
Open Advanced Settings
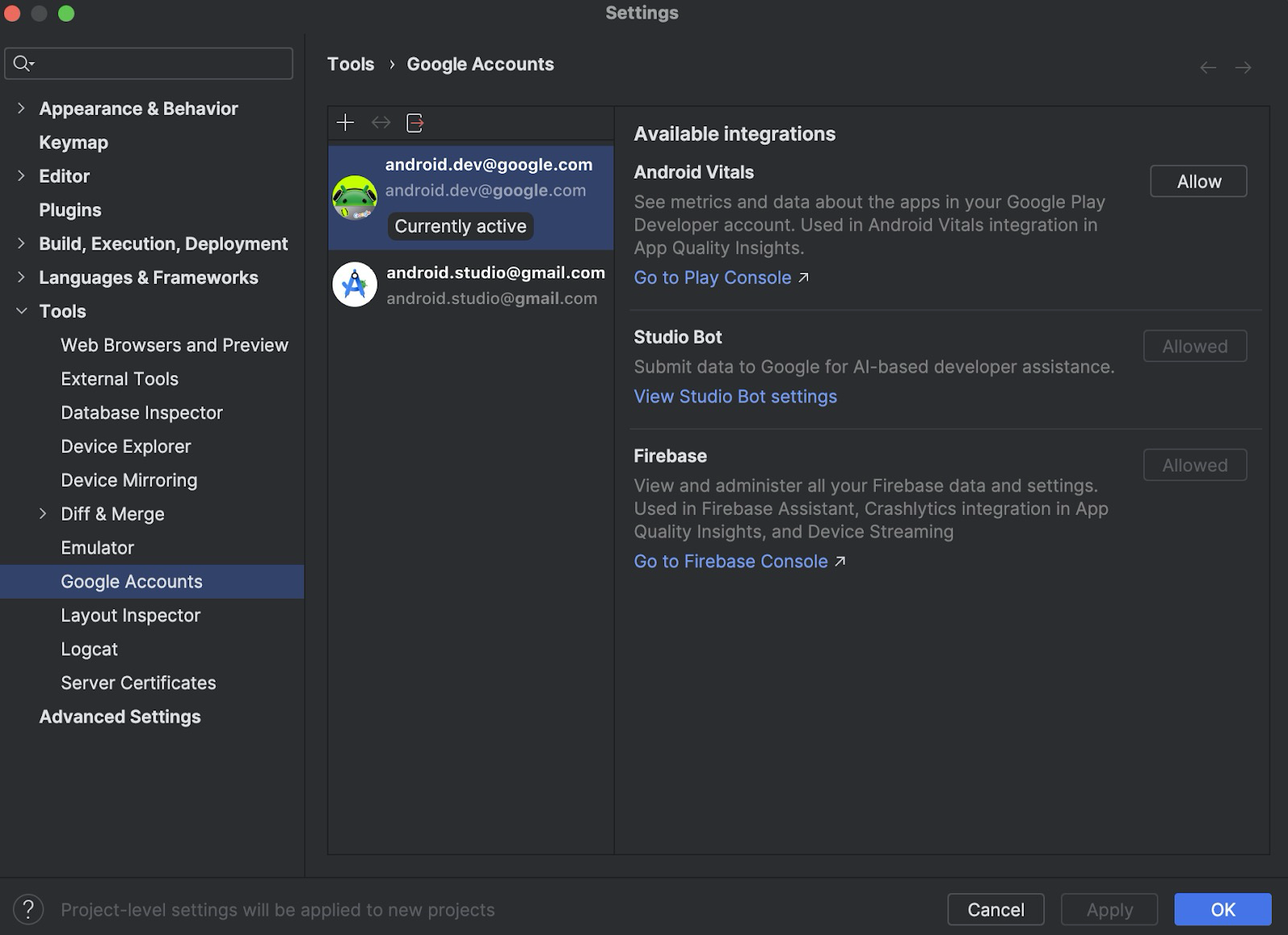[x=120, y=717]
